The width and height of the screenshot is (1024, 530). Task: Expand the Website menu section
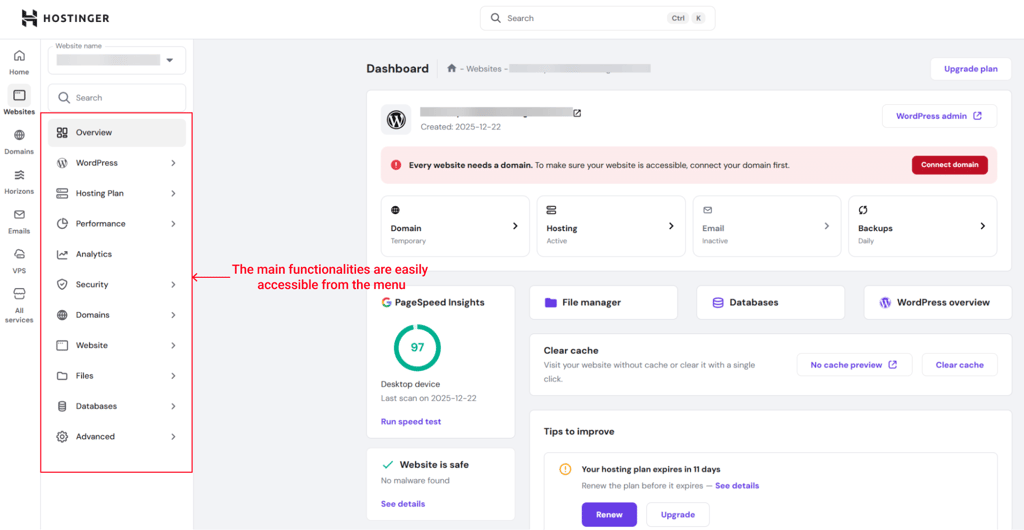click(174, 345)
